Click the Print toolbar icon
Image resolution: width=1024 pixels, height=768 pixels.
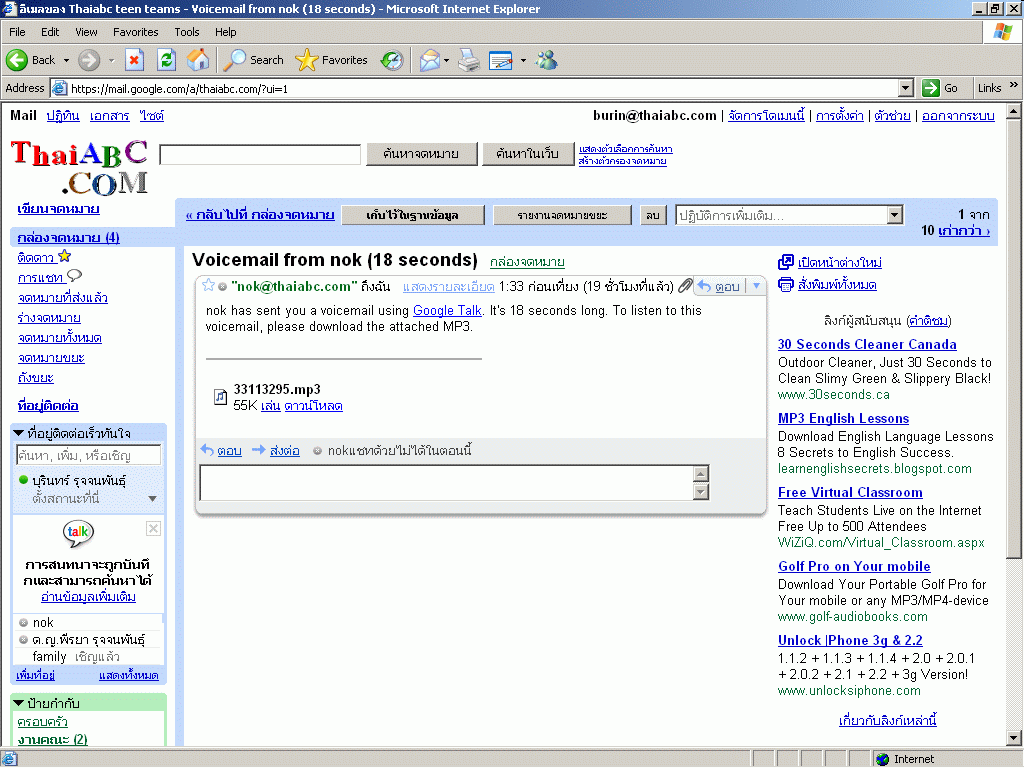click(x=469, y=60)
